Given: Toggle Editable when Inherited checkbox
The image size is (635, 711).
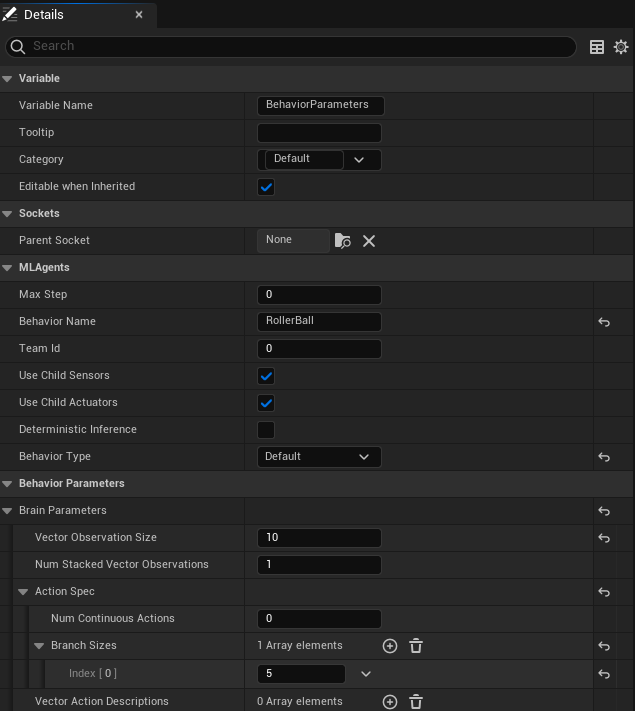Looking at the screenshot, I should (266, 187).
